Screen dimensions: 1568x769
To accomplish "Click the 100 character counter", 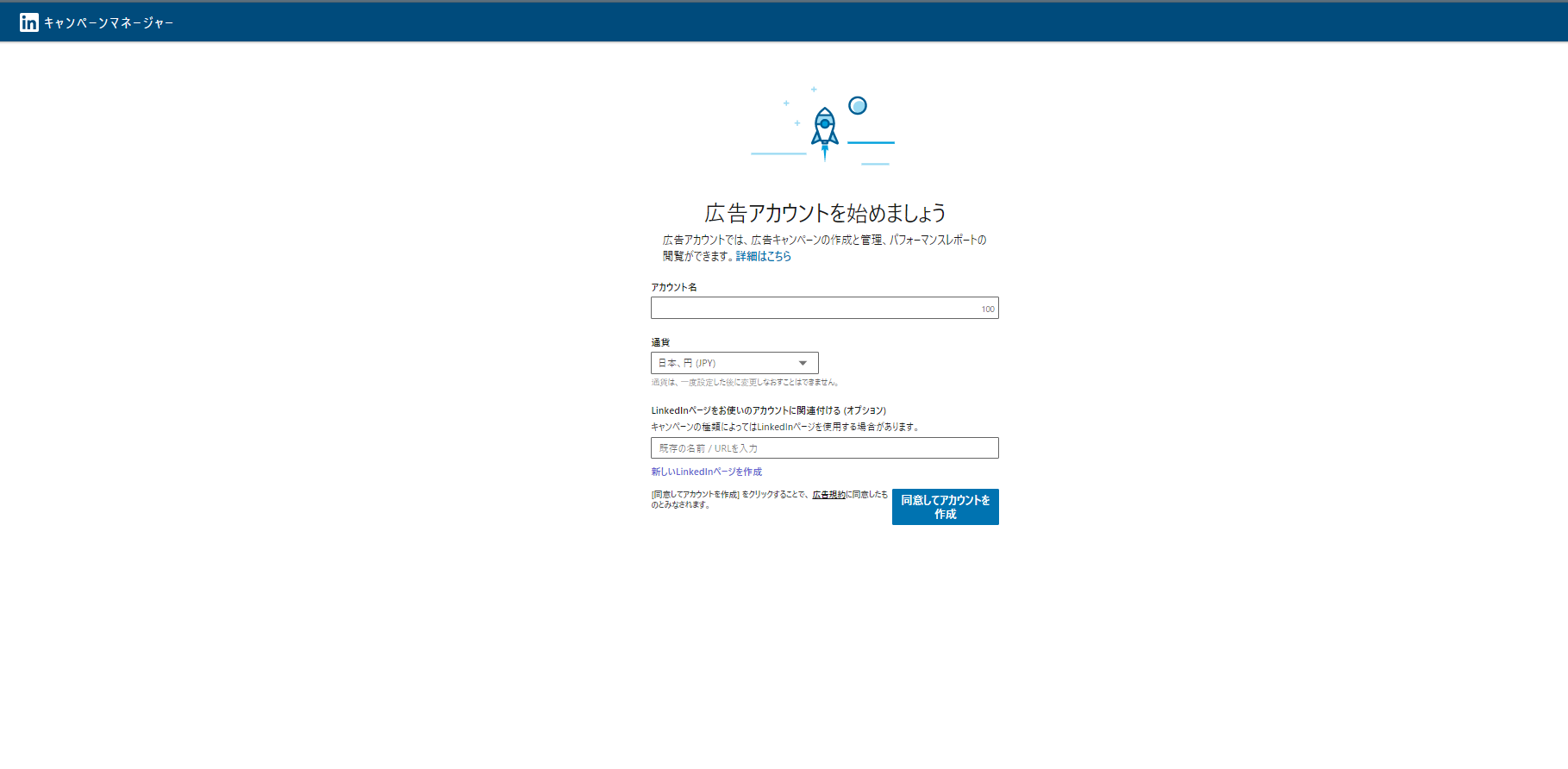I will point(987,309).
